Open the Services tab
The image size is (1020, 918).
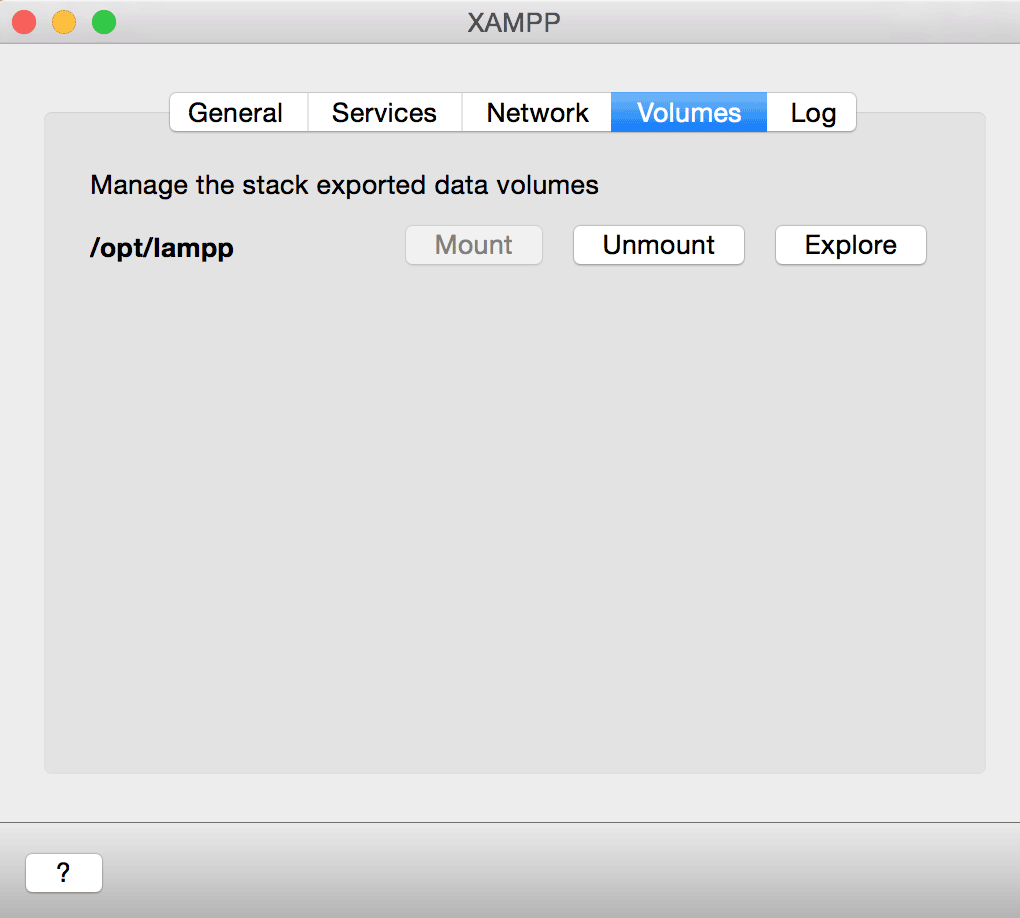coord(384,113)
